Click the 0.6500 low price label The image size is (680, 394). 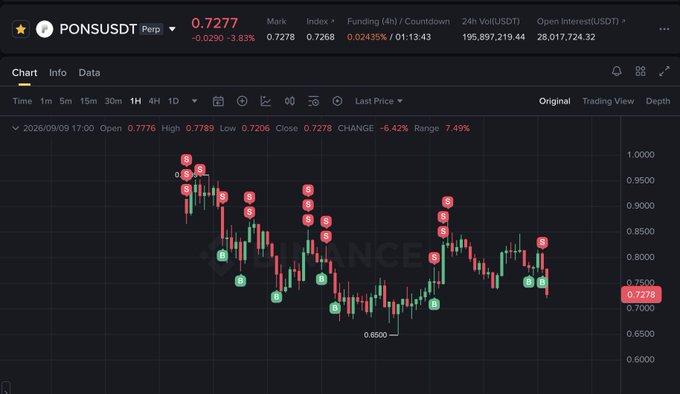click(x=375, y=335)
